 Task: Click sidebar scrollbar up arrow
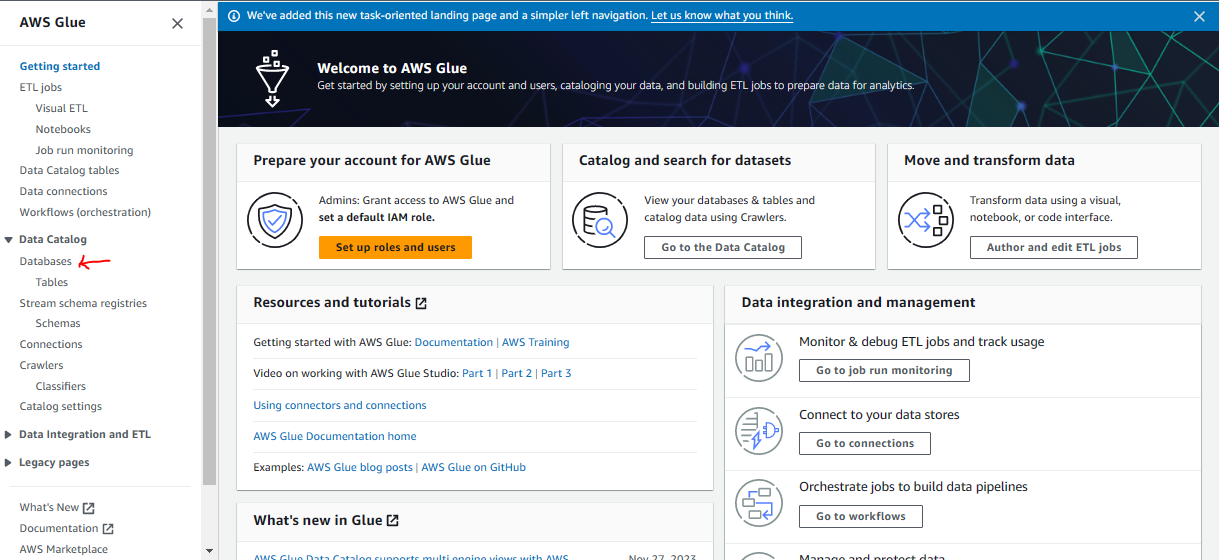tap(209, 9)
